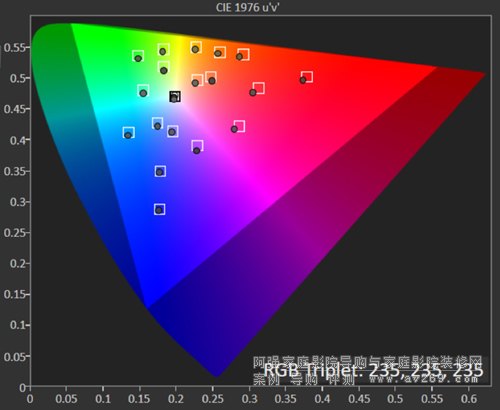Viewport: 500px width, 410px height.
Task: Click the 0.25 label on the horizontal axis
Action: pos(213,398)
